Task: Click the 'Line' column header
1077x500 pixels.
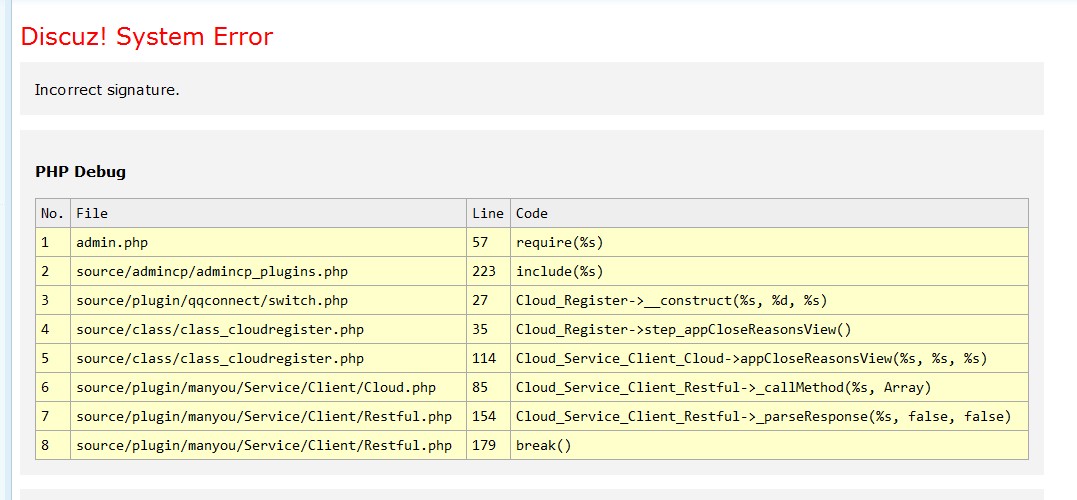Action: click(x=488, y=214)
